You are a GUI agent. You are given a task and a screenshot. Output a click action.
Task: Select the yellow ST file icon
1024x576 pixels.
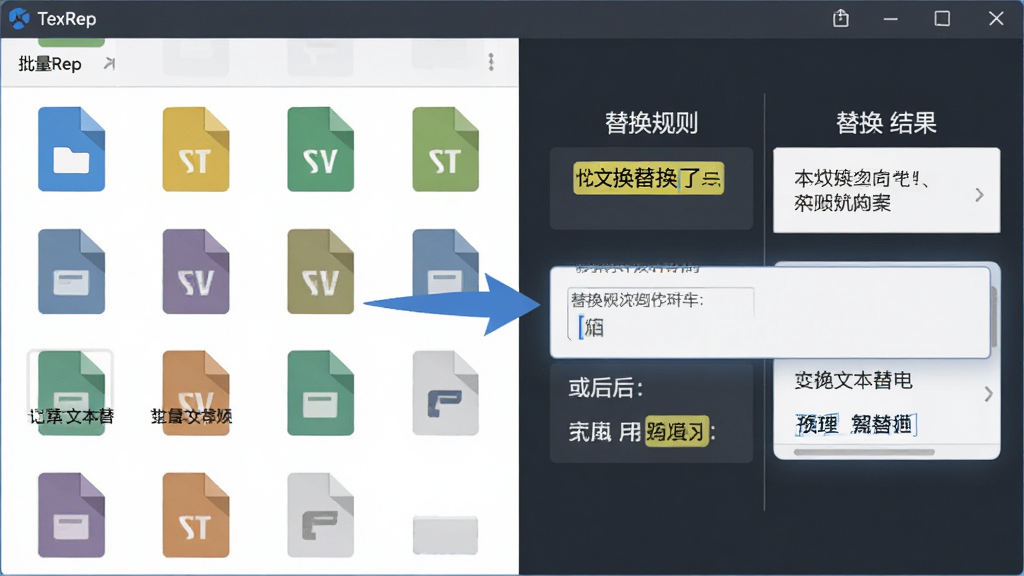pyautogui.click(x=196, y=149)
